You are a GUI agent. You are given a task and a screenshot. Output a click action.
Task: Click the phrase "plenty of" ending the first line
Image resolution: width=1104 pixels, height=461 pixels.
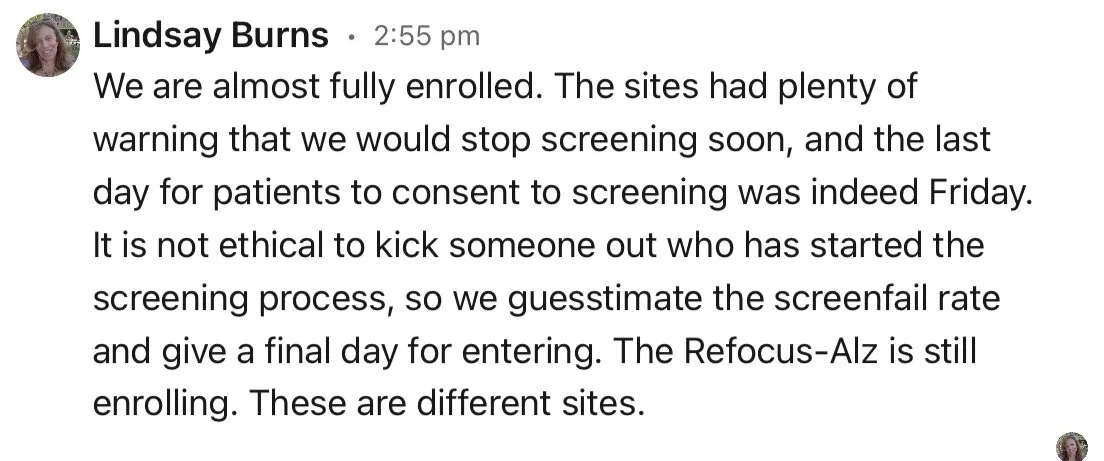click(848, 88)
